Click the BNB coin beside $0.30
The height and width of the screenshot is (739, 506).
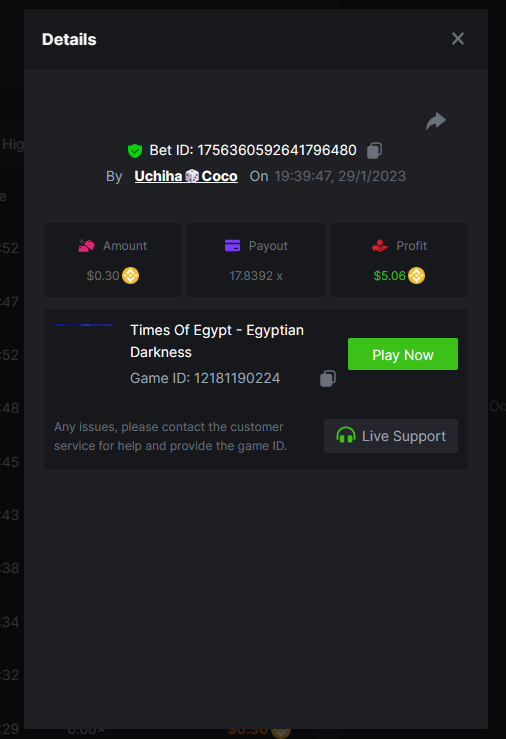[x=131, y=275]
